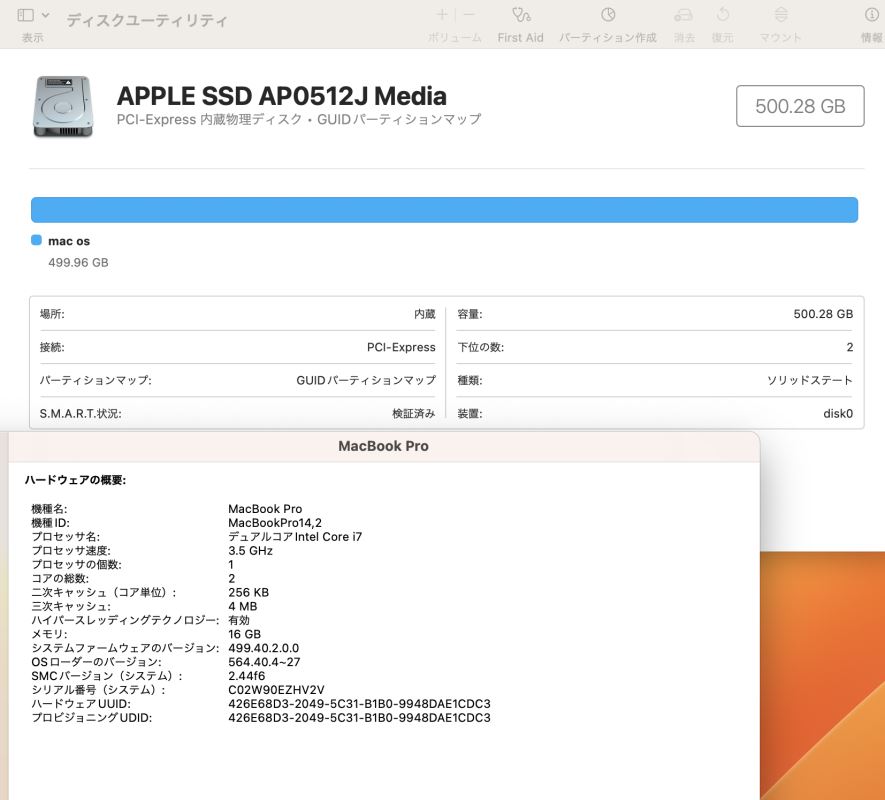Show disk info with the 情報 icon

tap(872, 15)
